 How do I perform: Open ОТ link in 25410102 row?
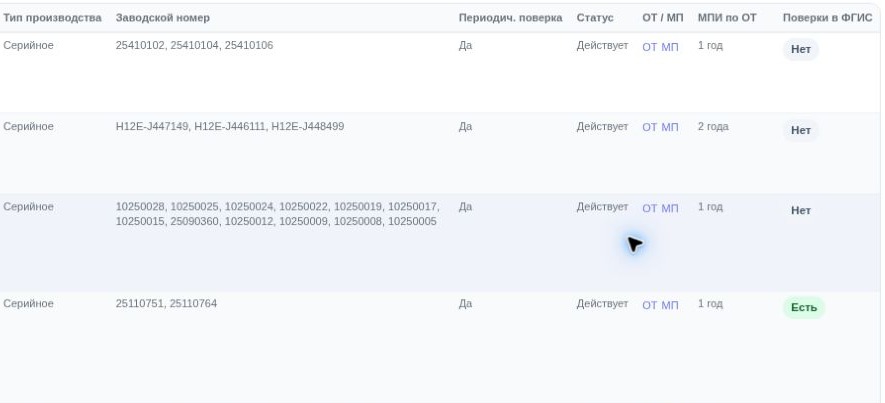pos(649,47)
